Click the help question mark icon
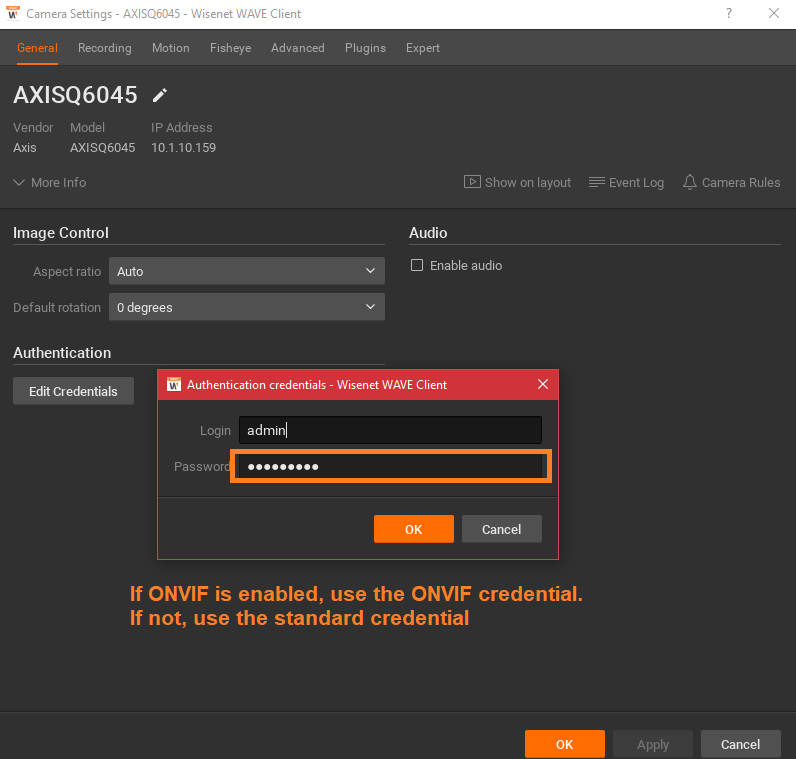 pos(728,13)
